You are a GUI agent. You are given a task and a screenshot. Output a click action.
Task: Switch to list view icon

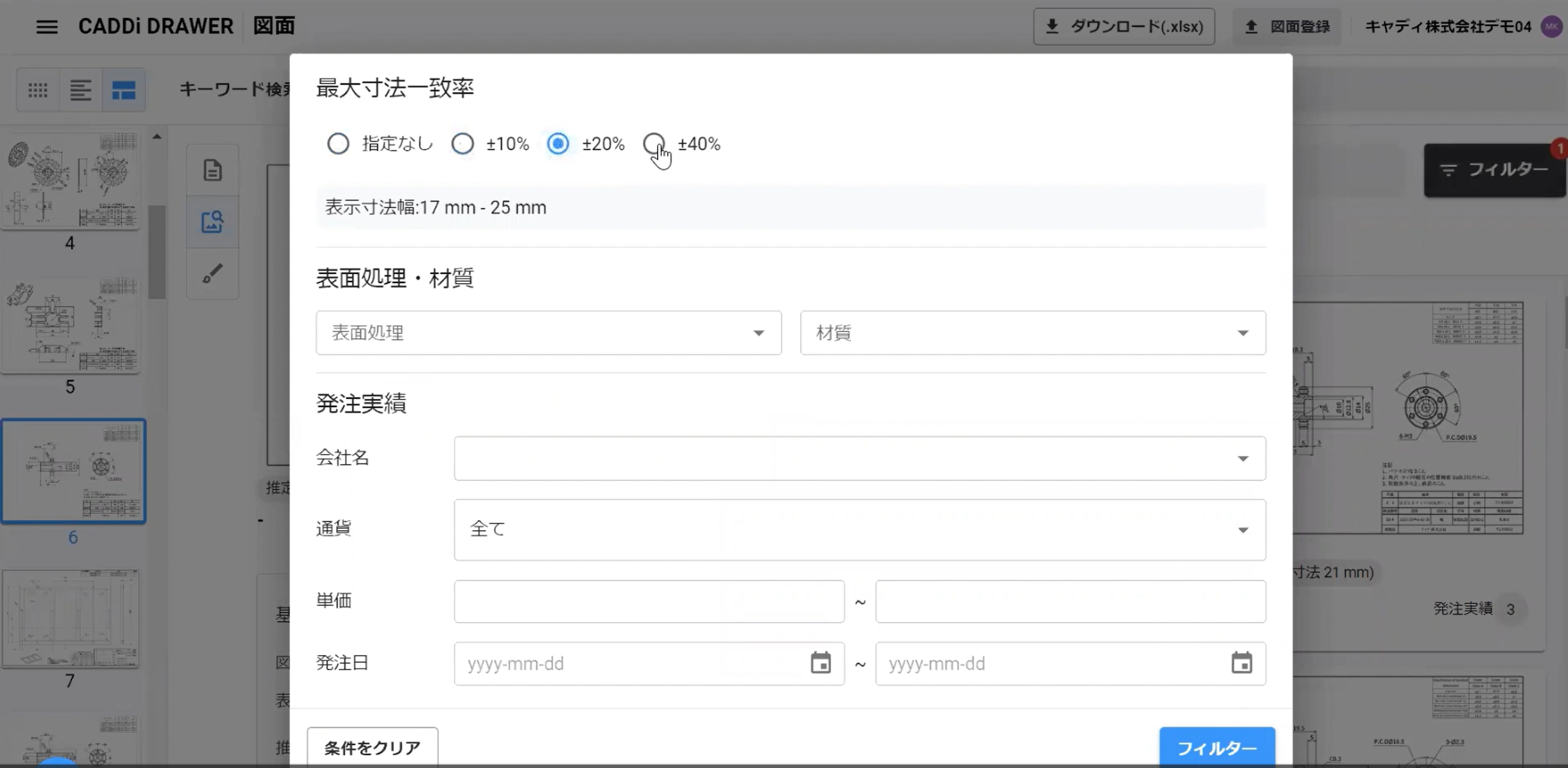tap(81, 90)
